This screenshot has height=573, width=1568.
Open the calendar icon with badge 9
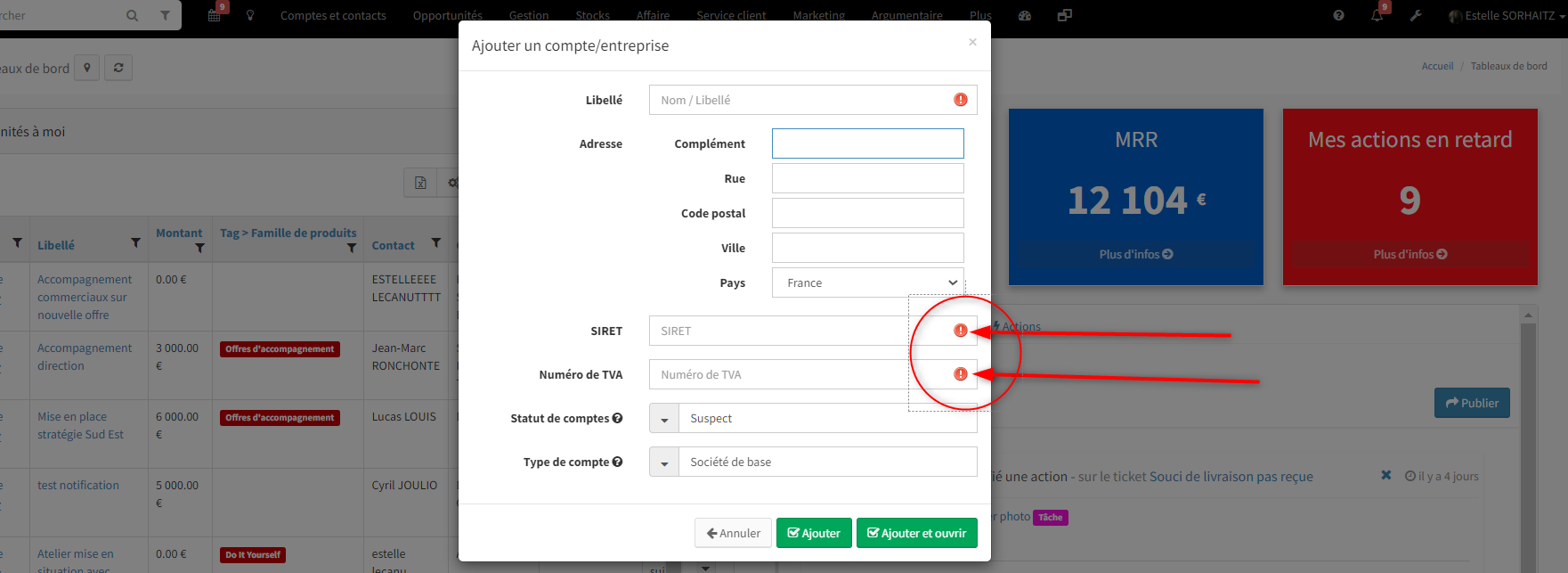pyautogui.click(x=215, y=14)
